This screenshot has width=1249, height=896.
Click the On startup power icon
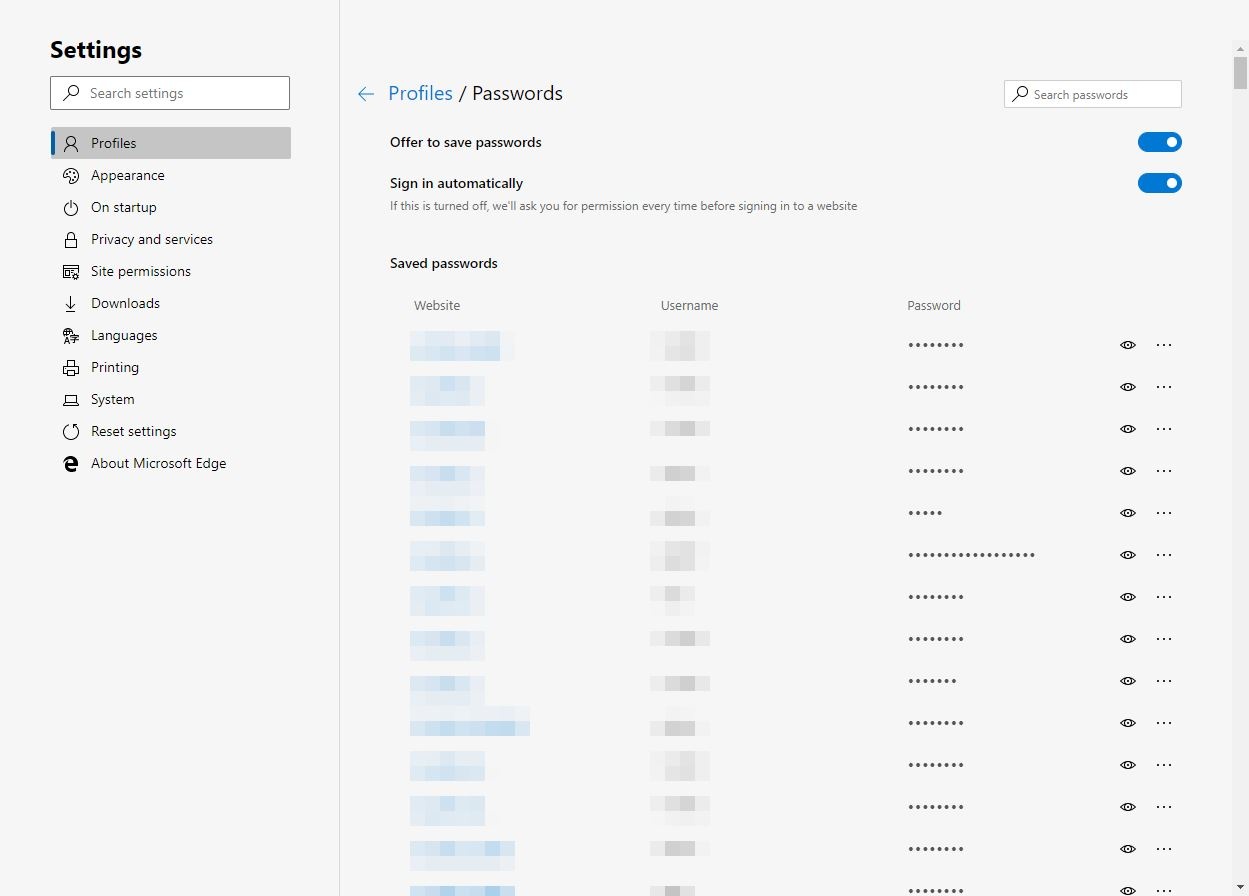71,207
